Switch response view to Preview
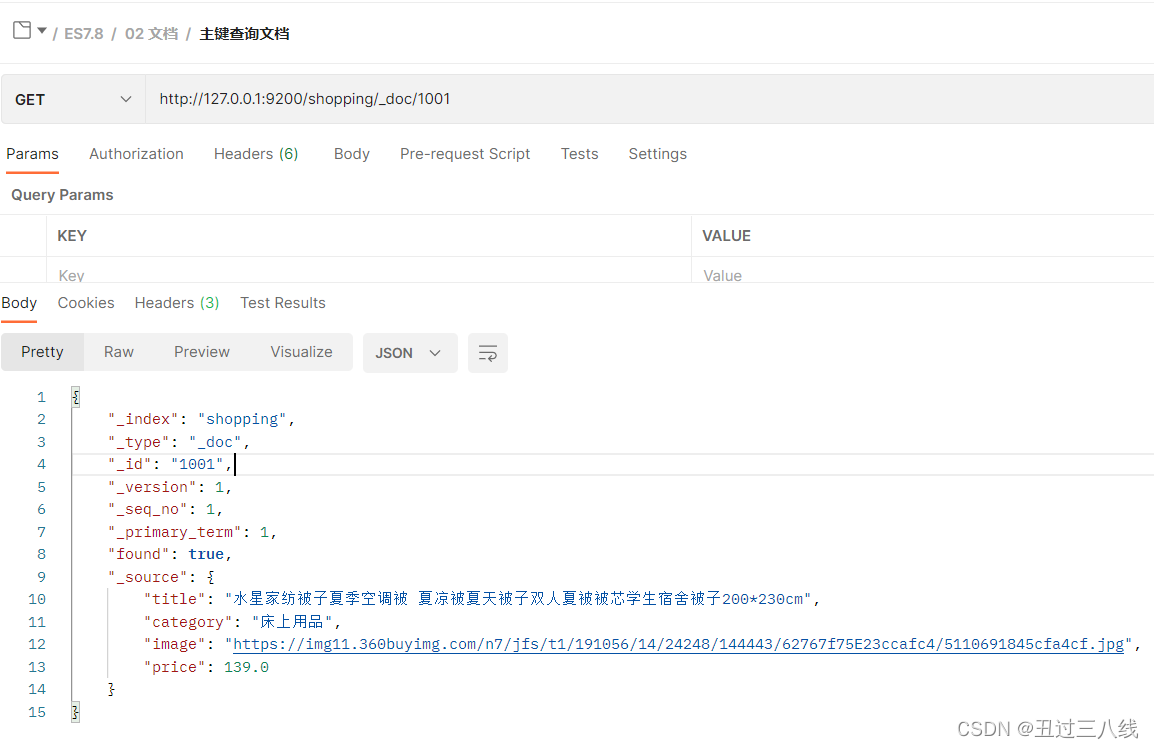Image resolution: width=1154 pixels, height=749 pixels. tap(202, 352)
